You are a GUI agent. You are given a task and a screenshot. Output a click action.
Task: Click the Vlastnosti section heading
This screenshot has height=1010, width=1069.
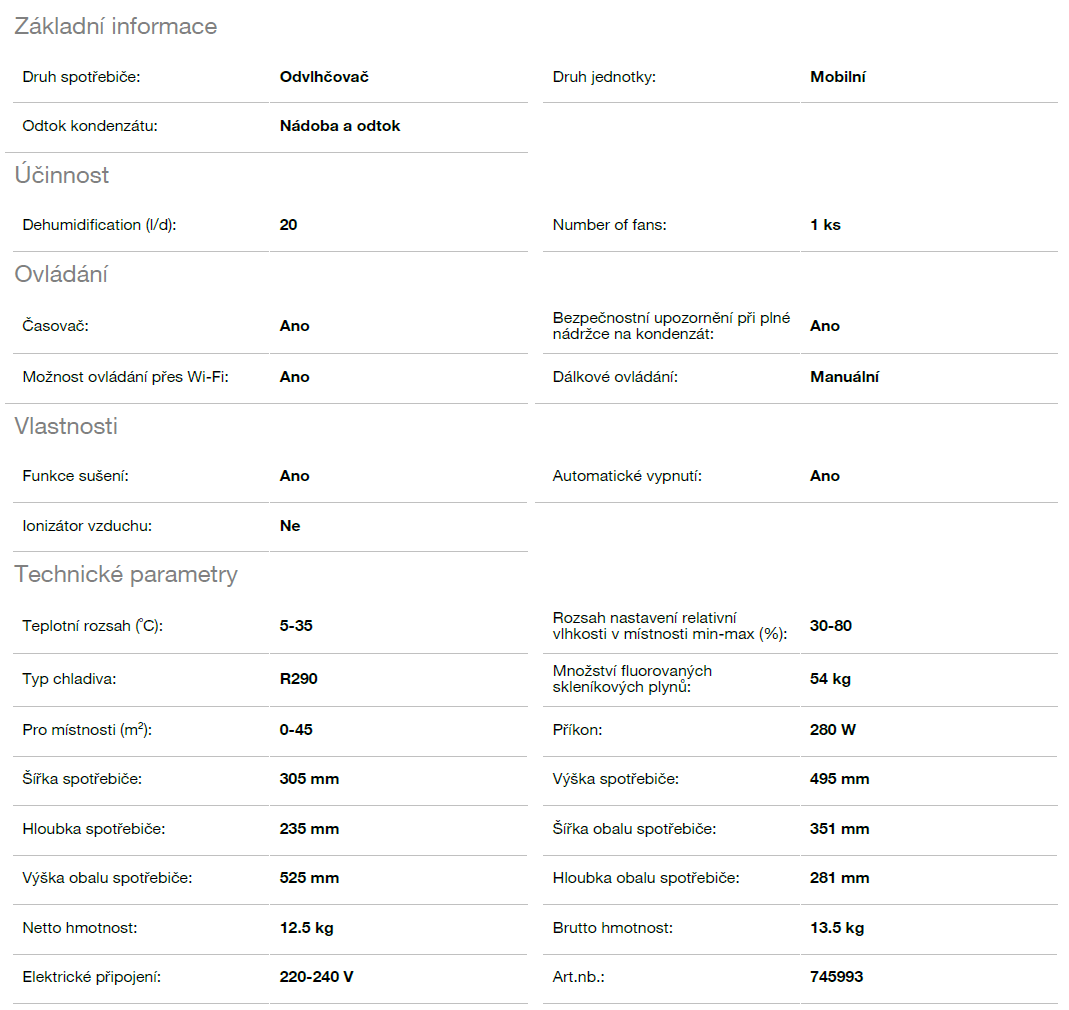pyautogui.click(x=66, y=427)
